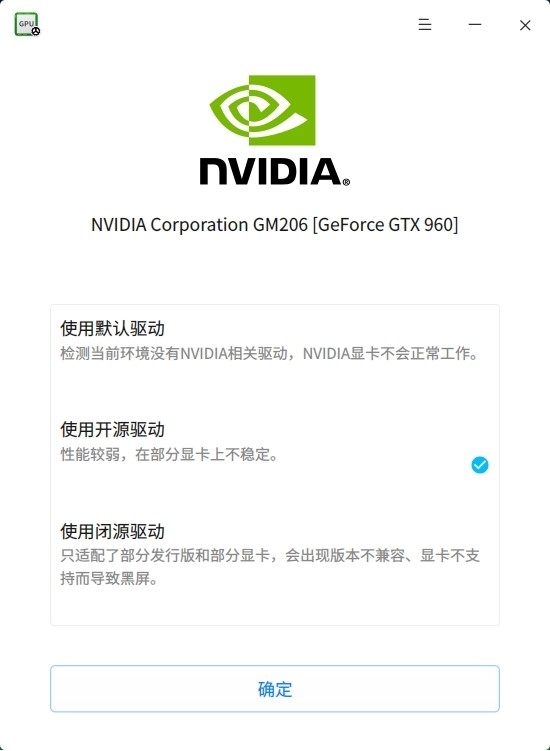Click the registered trademark symbol beside NVIDIA
The image size is (550, 751).
coord(346,182)
